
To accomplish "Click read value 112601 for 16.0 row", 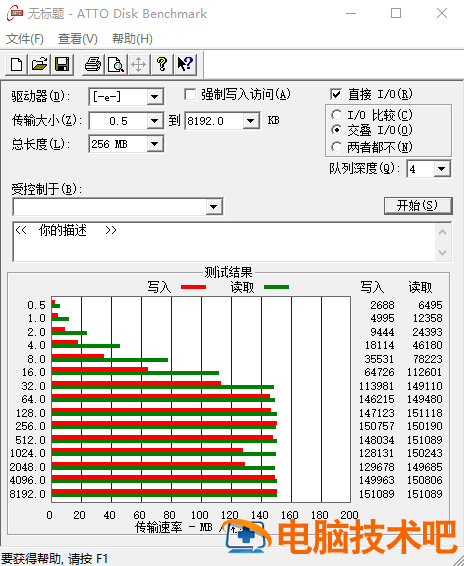I will click(424, 372).
